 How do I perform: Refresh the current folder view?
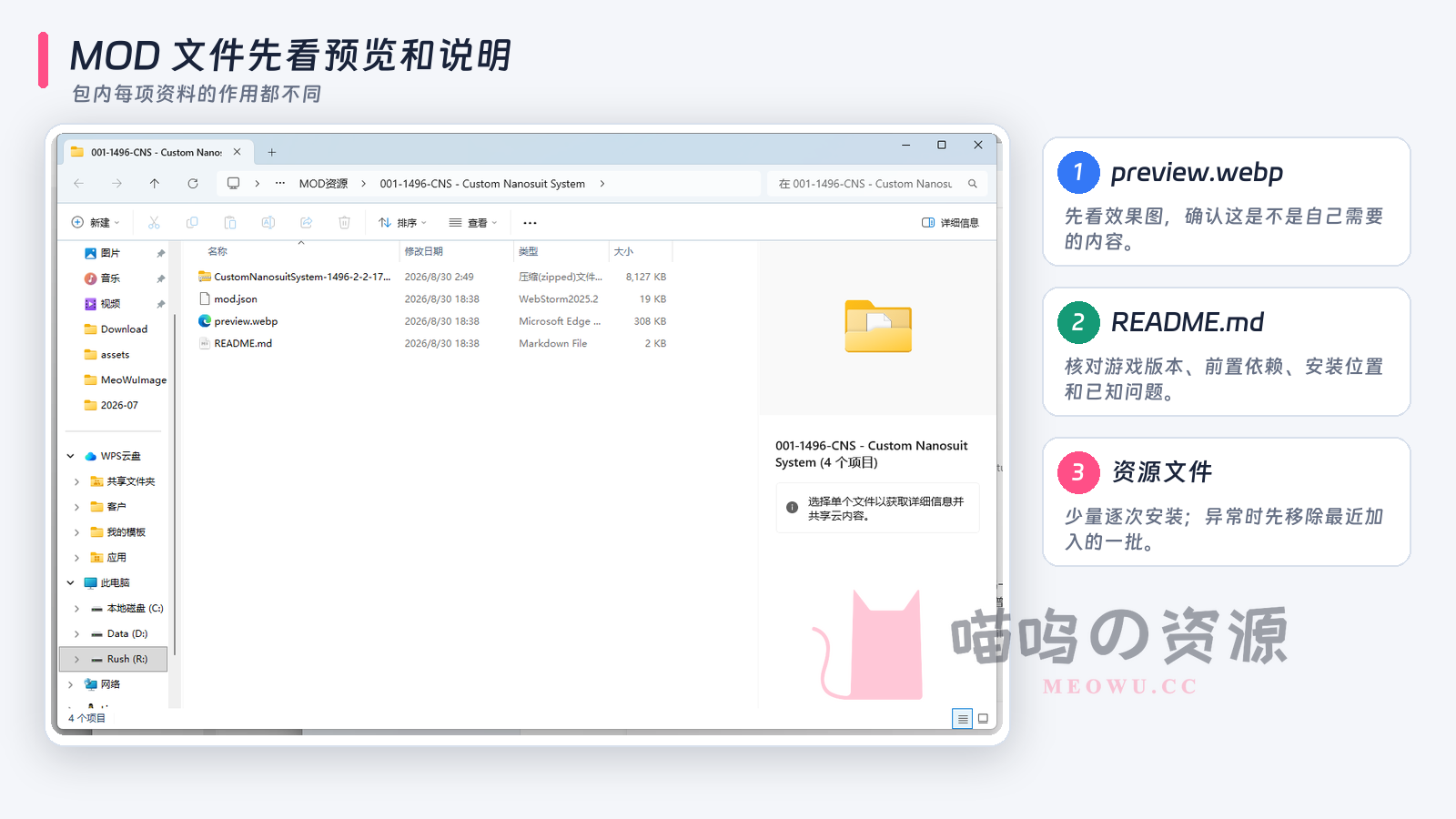[193, 183]
